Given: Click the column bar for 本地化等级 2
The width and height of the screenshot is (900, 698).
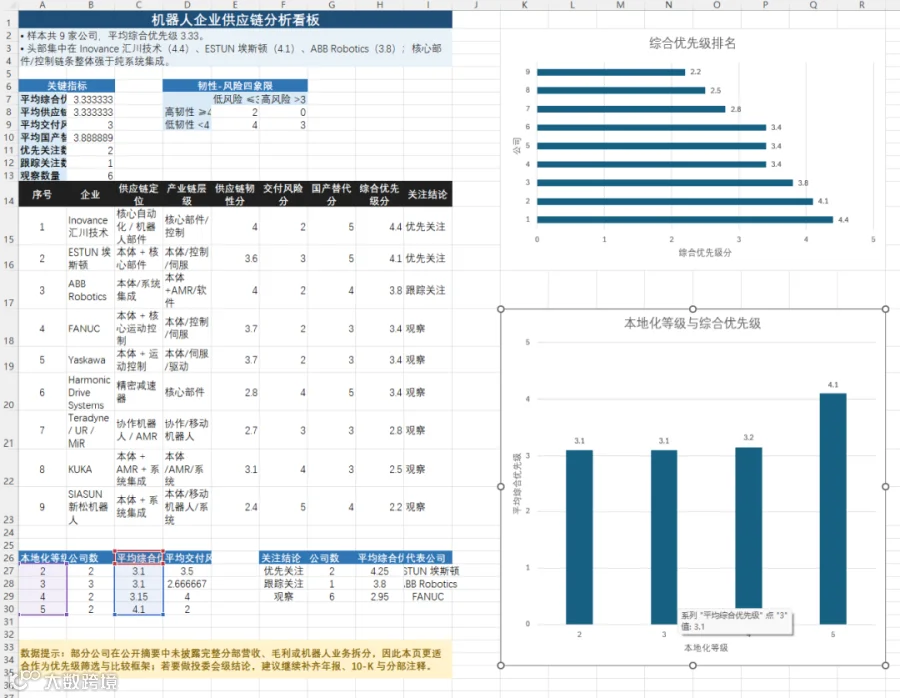Looking at the screenshot, I should point(579,537).
